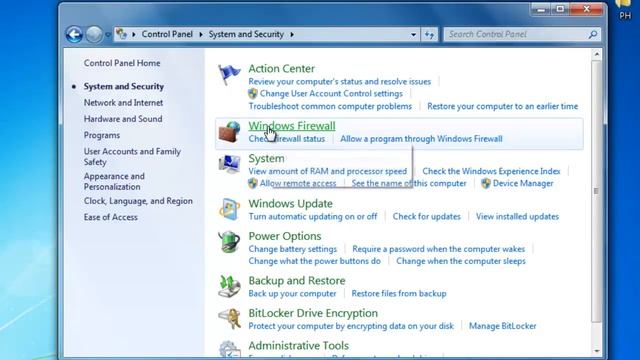This screenshot has width=640, height=360.
Task: Select System and Security in the sidebar
Action: point(124,87)
